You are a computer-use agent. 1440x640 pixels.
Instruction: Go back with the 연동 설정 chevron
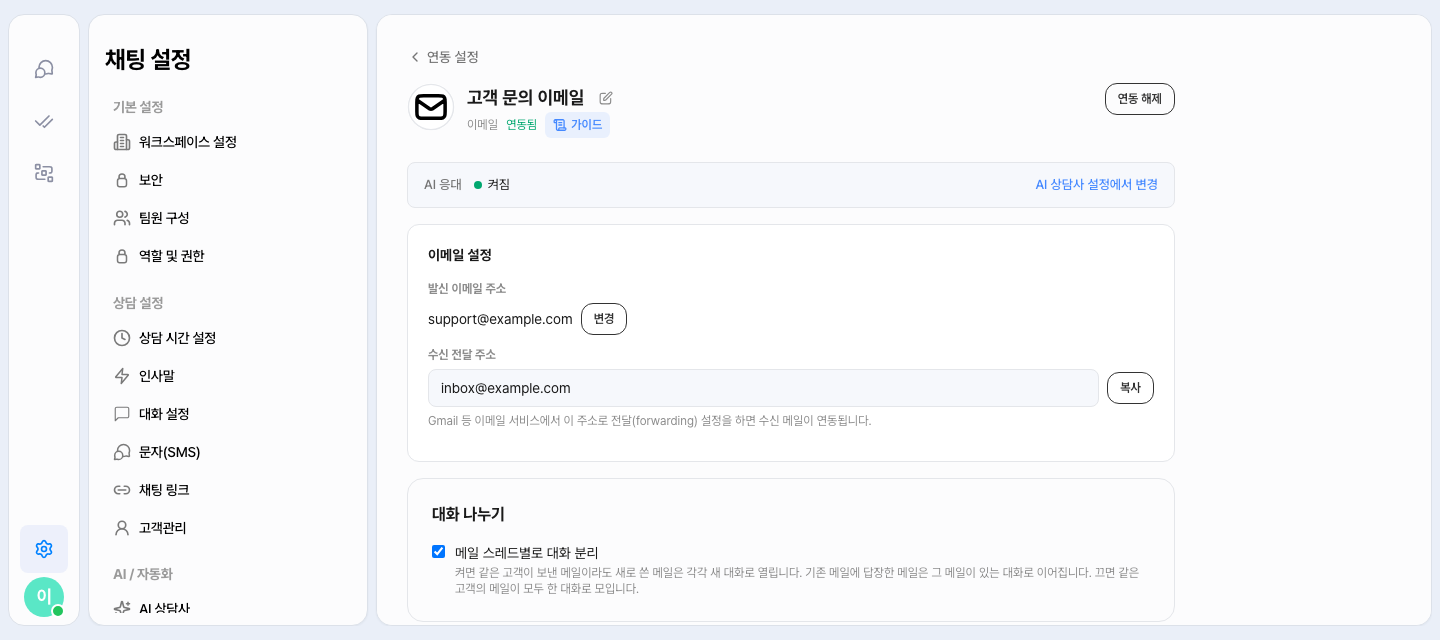point(415,57)
